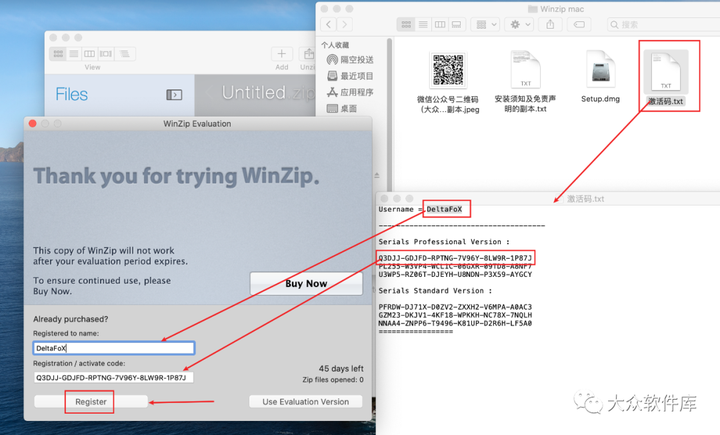Click the serial starting with U3WP5
Screen dimensions: 720x435
point(455,275)
